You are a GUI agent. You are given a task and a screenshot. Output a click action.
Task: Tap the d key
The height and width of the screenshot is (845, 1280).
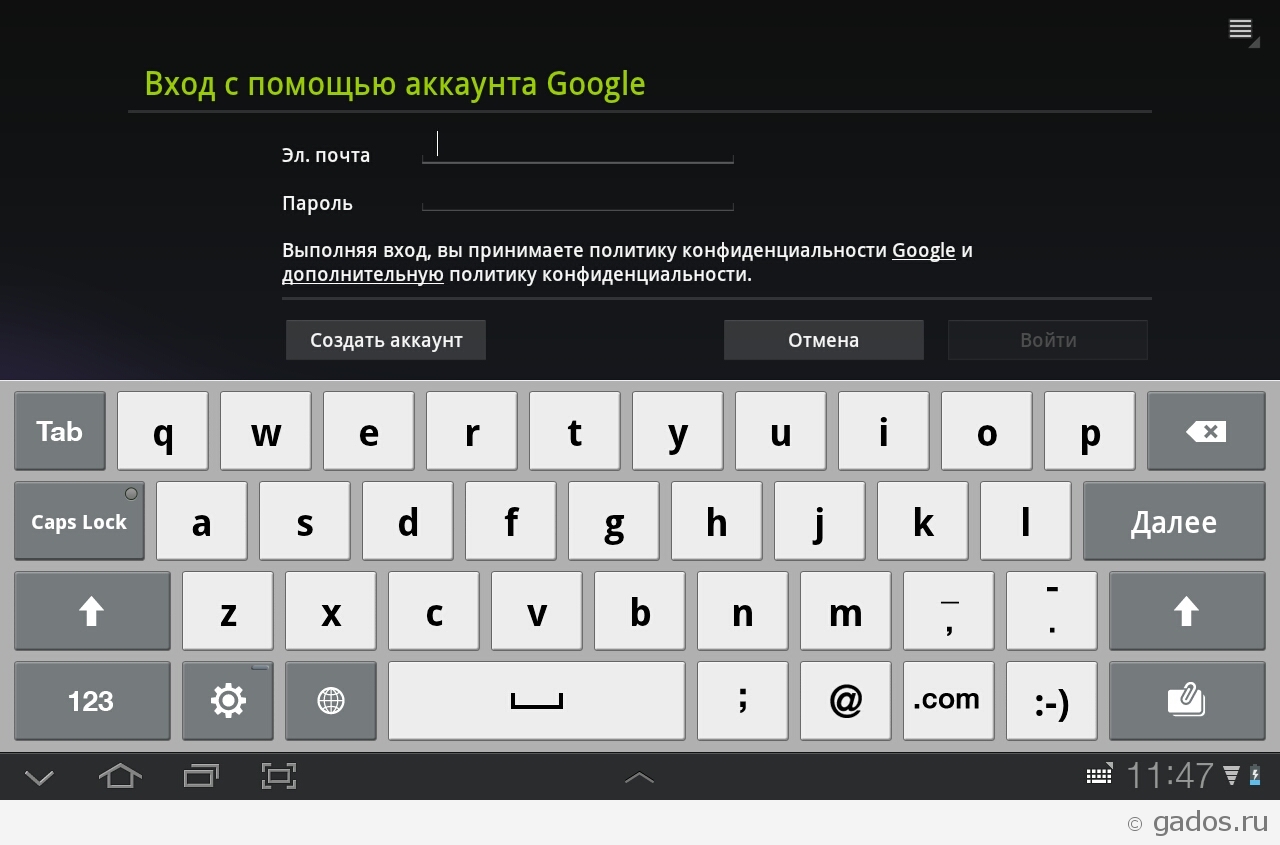pyautogui.click(x=408, y=521)
